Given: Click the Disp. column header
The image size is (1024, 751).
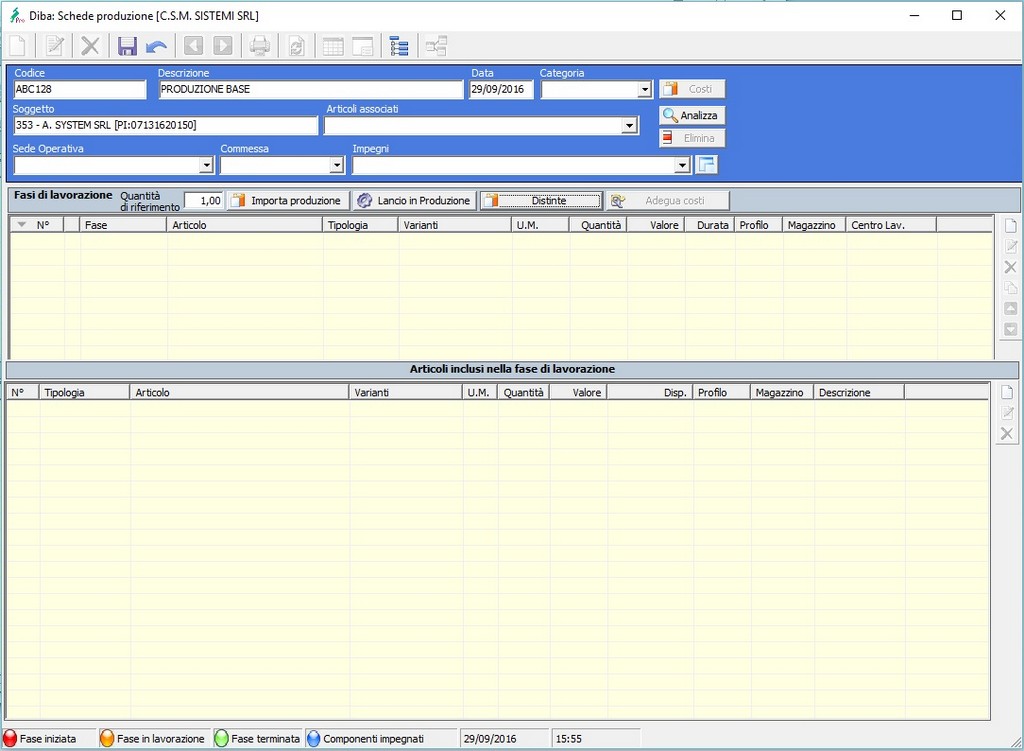Looking at the screenshot, I should click(650, 392).
